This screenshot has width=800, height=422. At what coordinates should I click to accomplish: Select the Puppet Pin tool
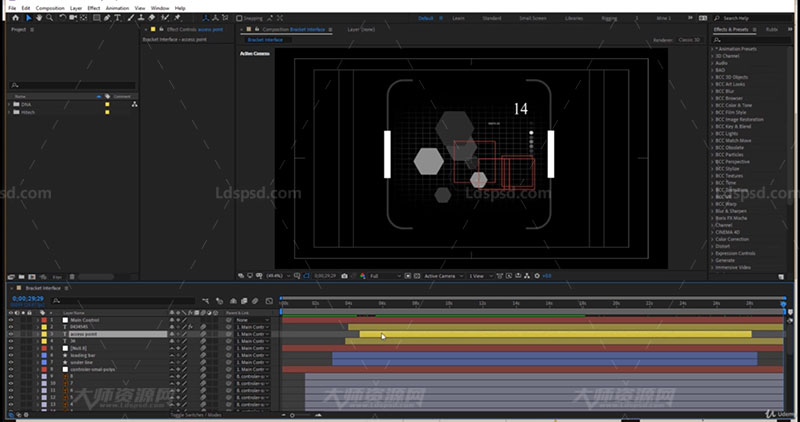click(178, 18)
